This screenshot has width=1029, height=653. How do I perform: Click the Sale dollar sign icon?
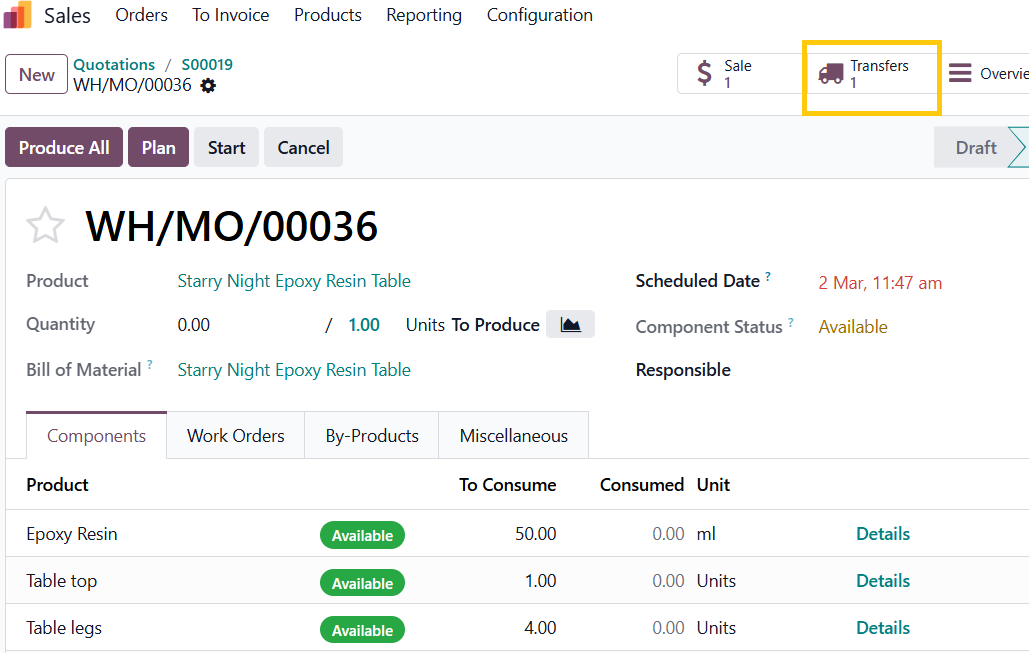704,74
